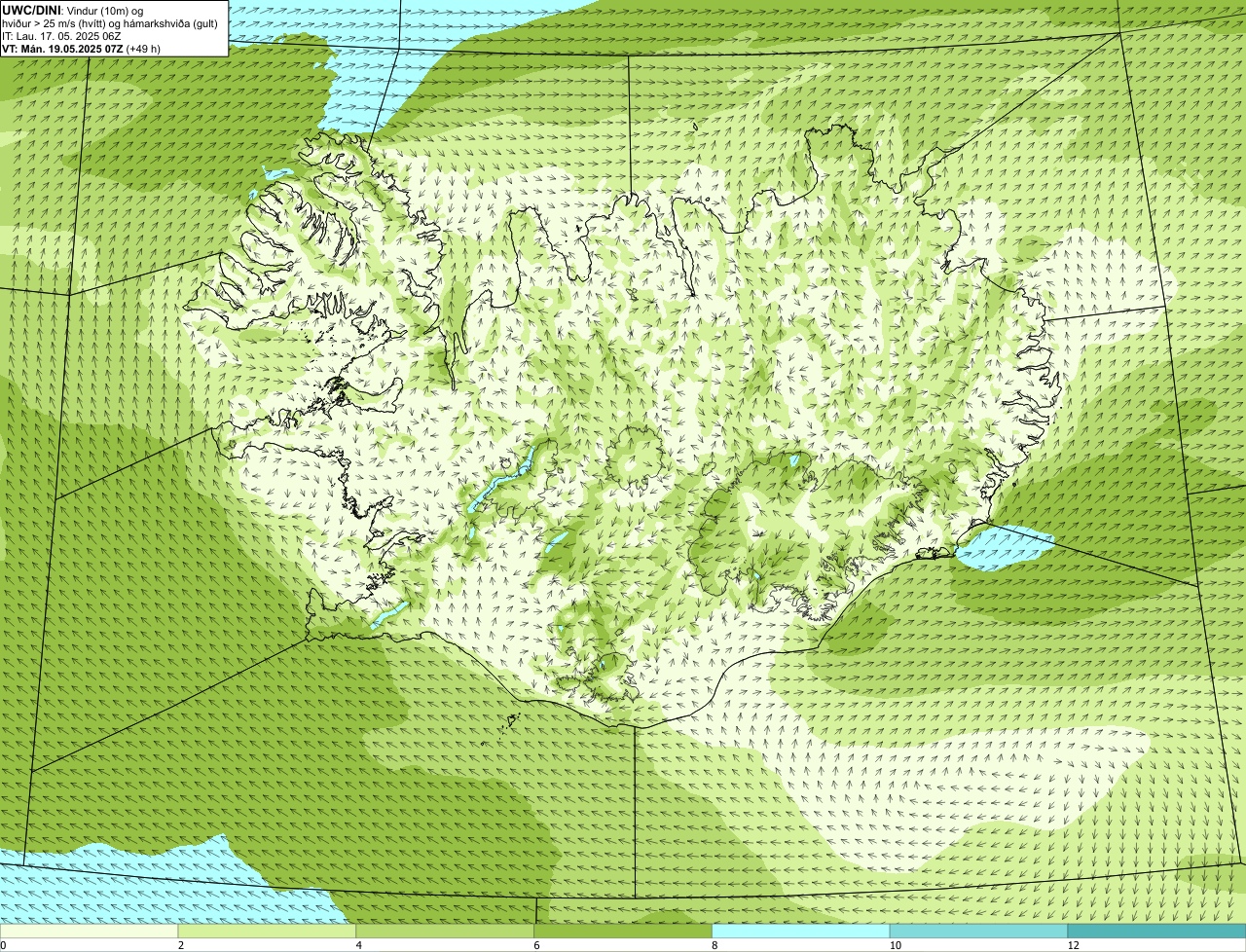This screenshot has width=1246, height=952.
Task: Select the dark green 6–8 color scale segment
Action: point(624,931)
